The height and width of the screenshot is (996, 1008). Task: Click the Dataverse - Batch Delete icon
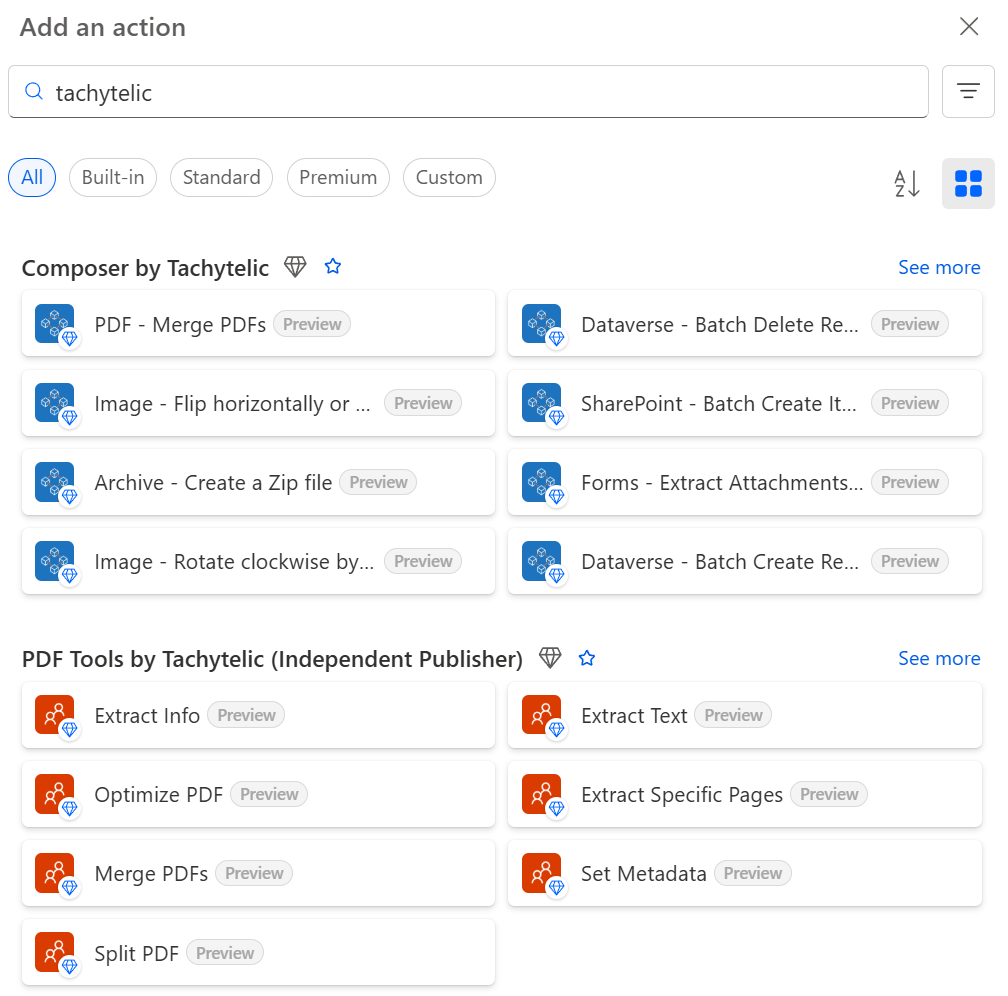[x=543, y=325]
